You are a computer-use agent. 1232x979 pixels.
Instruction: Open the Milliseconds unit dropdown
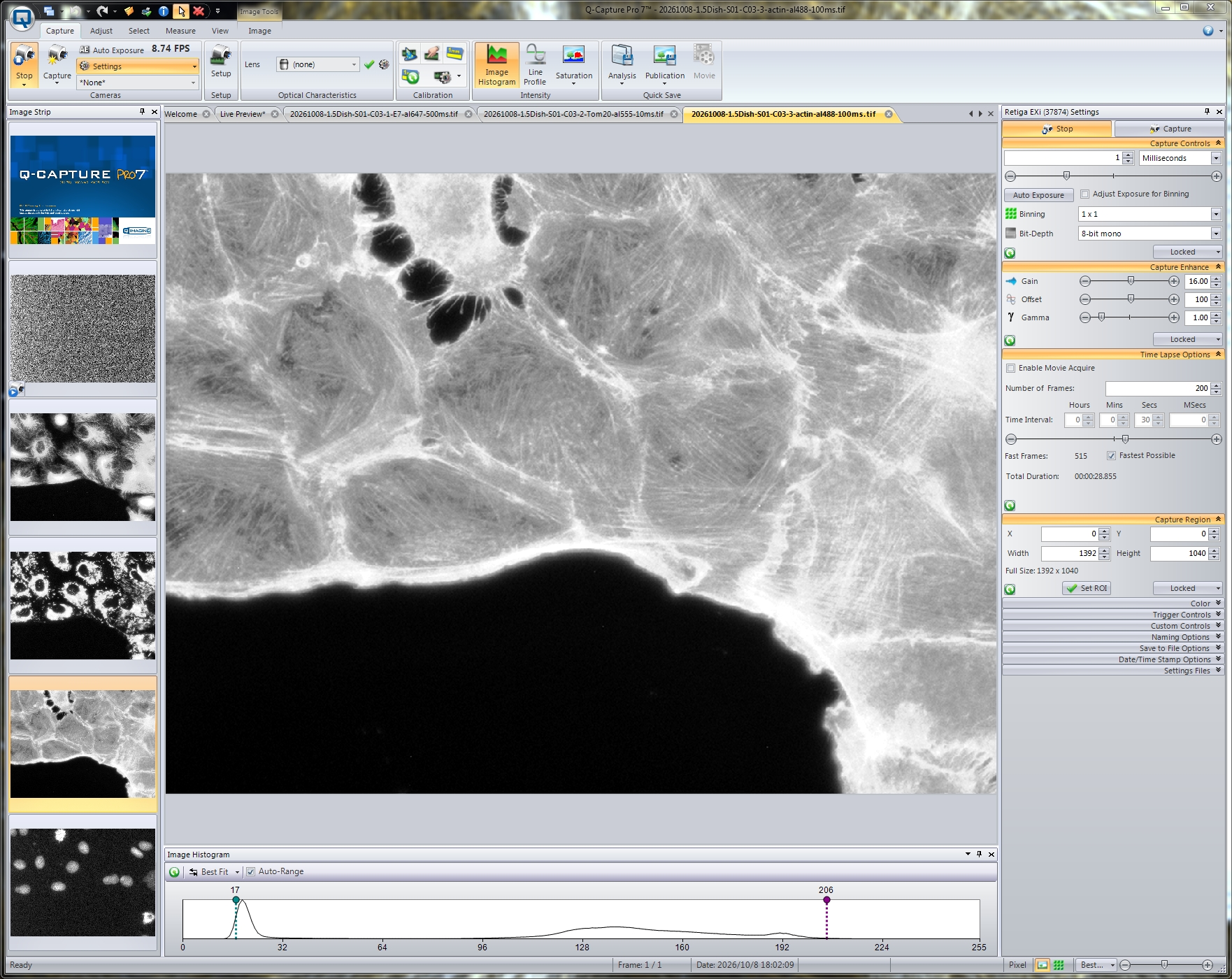[x=1180, y=158]
